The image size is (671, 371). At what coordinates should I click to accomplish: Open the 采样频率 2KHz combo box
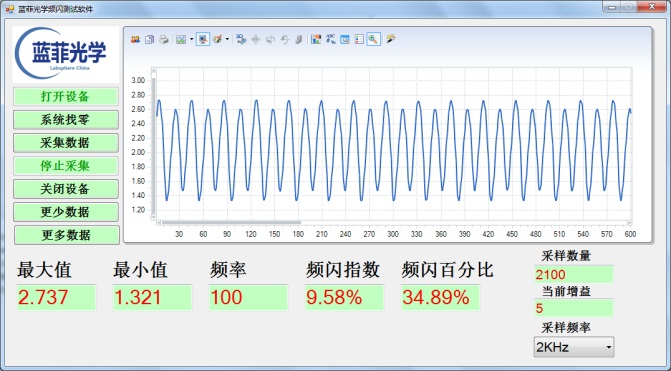573,347
